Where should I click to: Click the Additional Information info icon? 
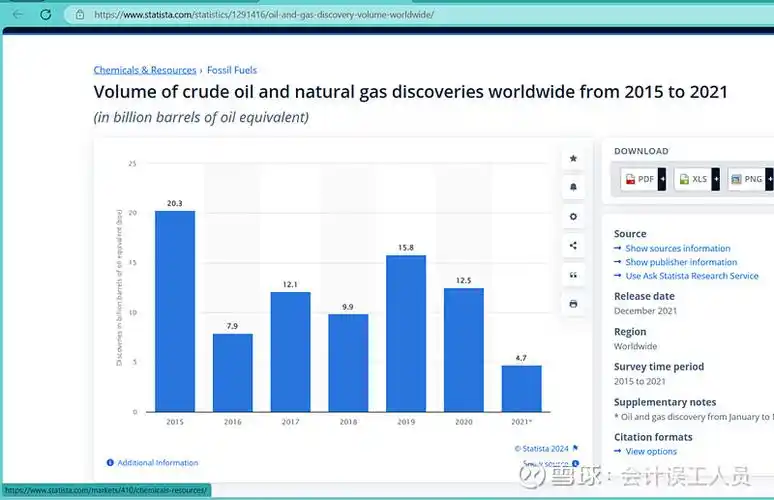110,463
